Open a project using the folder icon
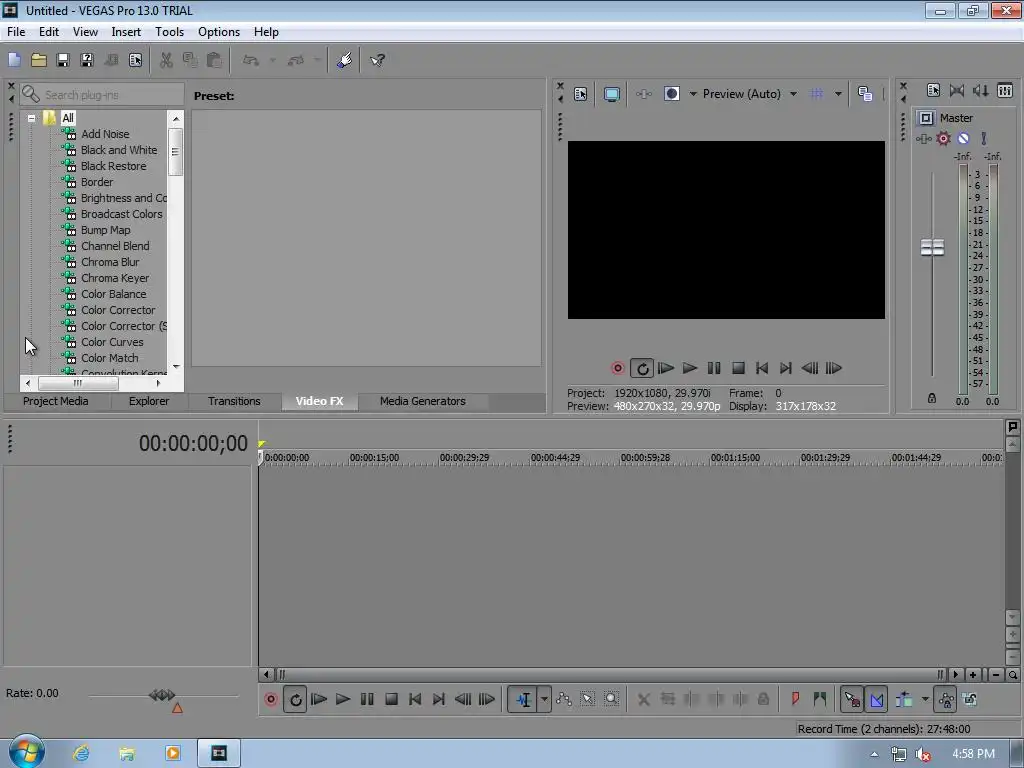The height and width of the screenshot is (768, 1024). (39, 60)
